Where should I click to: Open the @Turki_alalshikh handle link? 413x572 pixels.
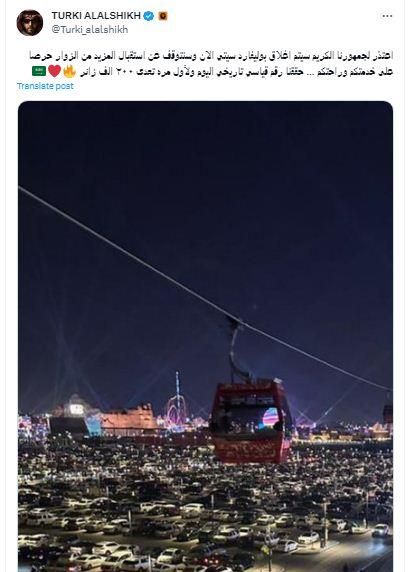point(90,30)
